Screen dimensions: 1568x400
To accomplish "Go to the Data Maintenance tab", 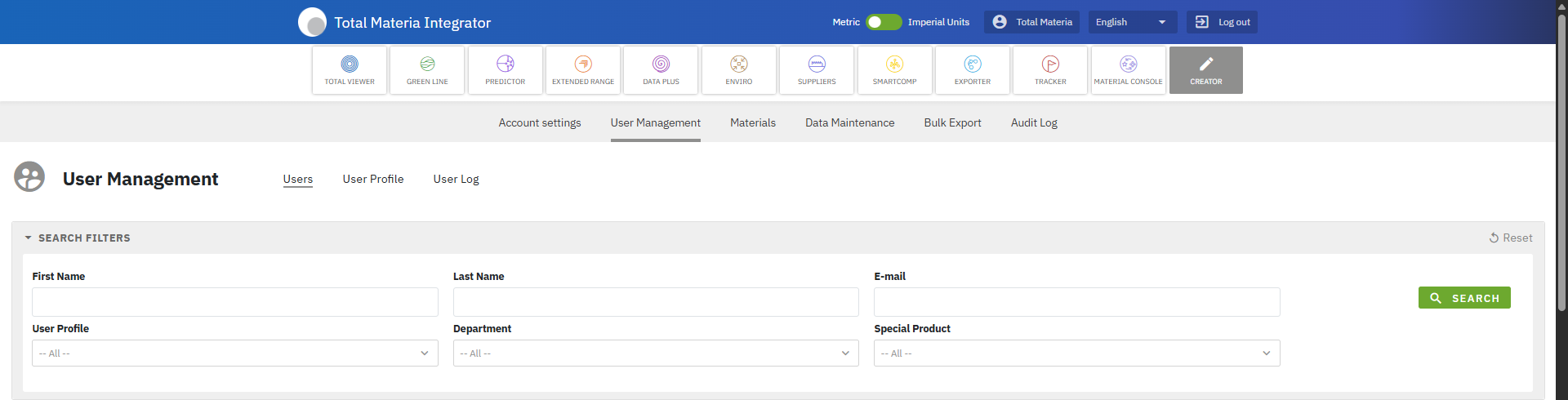I will (x=849, y=123).
